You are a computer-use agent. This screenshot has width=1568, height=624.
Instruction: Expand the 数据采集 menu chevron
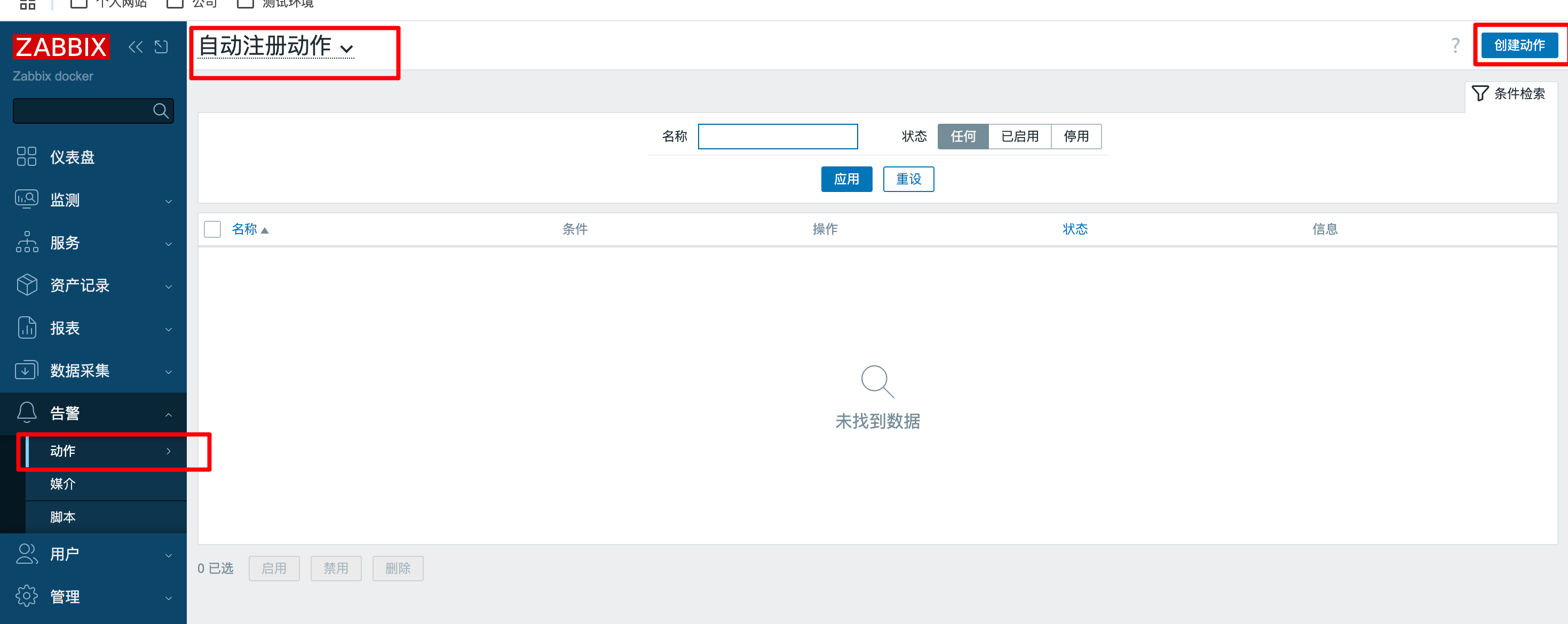pyautogui.click(x=169, y=372)
